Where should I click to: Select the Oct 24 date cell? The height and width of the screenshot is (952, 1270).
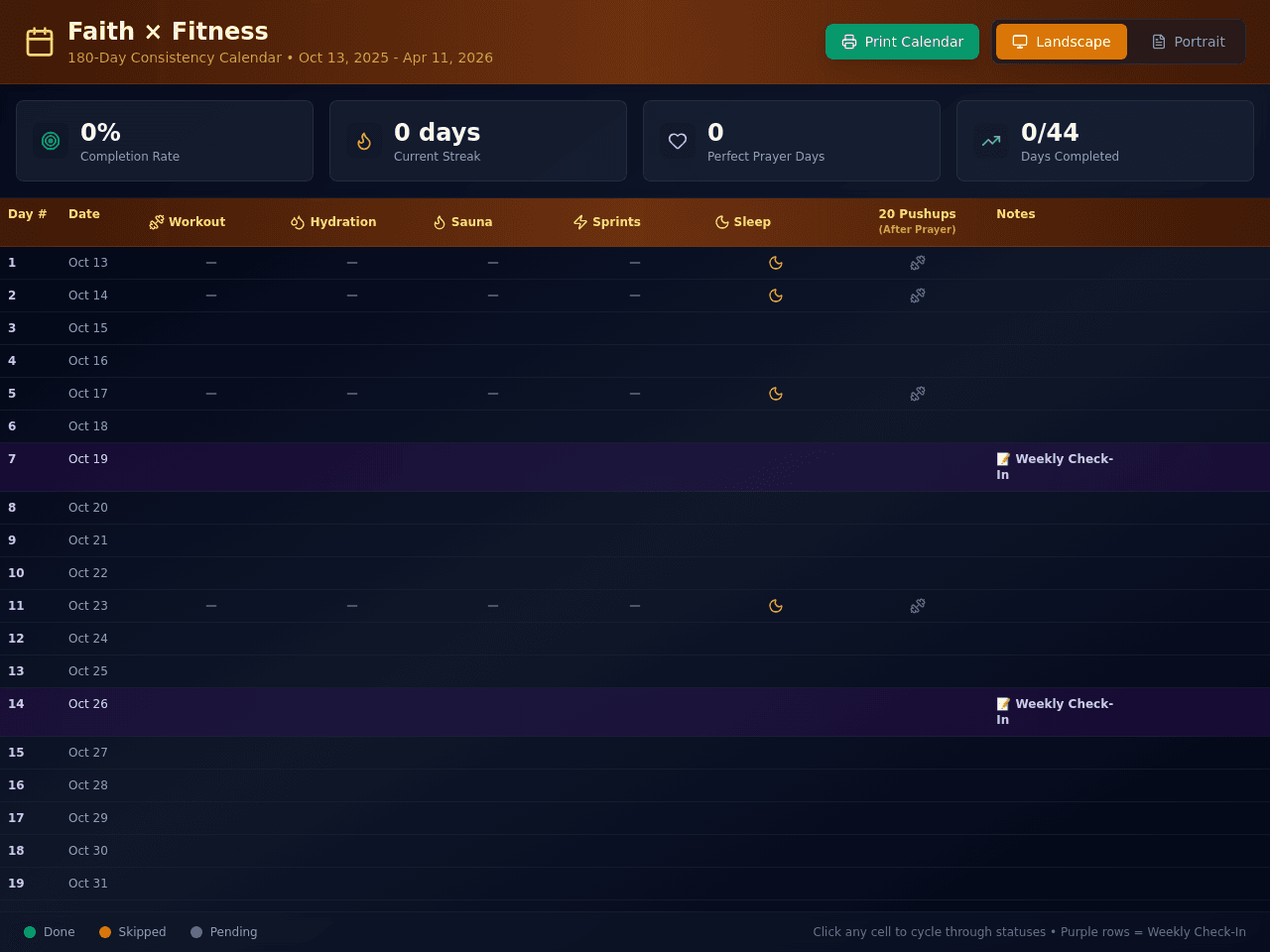(88, 639)
